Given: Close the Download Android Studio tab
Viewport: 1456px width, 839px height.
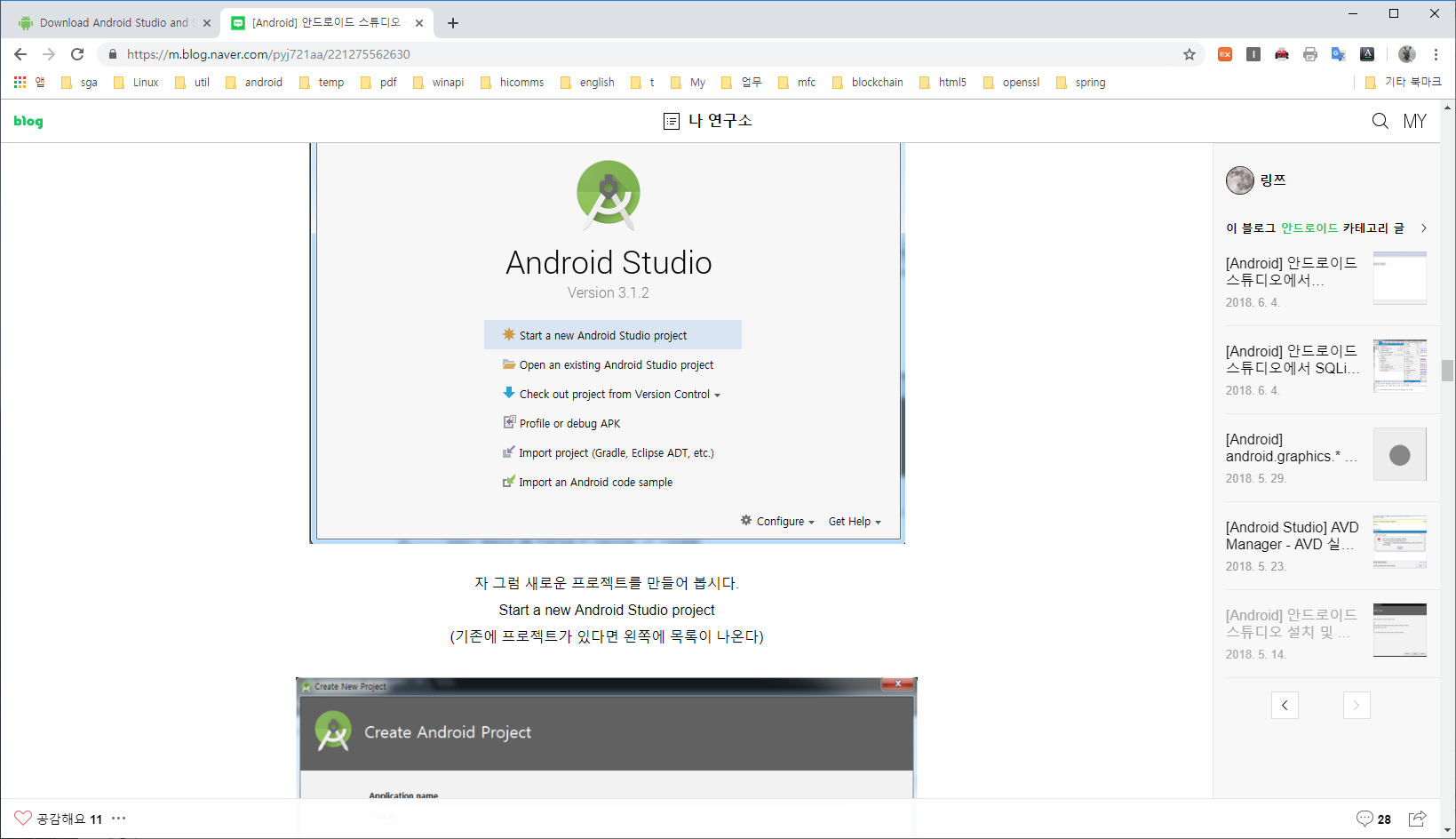Looking at the screenshot, I should 207,23.
